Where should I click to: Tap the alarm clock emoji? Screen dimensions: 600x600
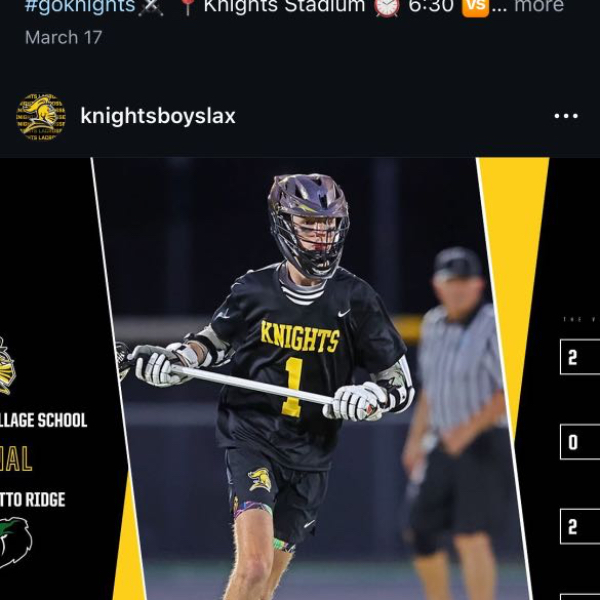pyautogui.click(x=386, y=7)
